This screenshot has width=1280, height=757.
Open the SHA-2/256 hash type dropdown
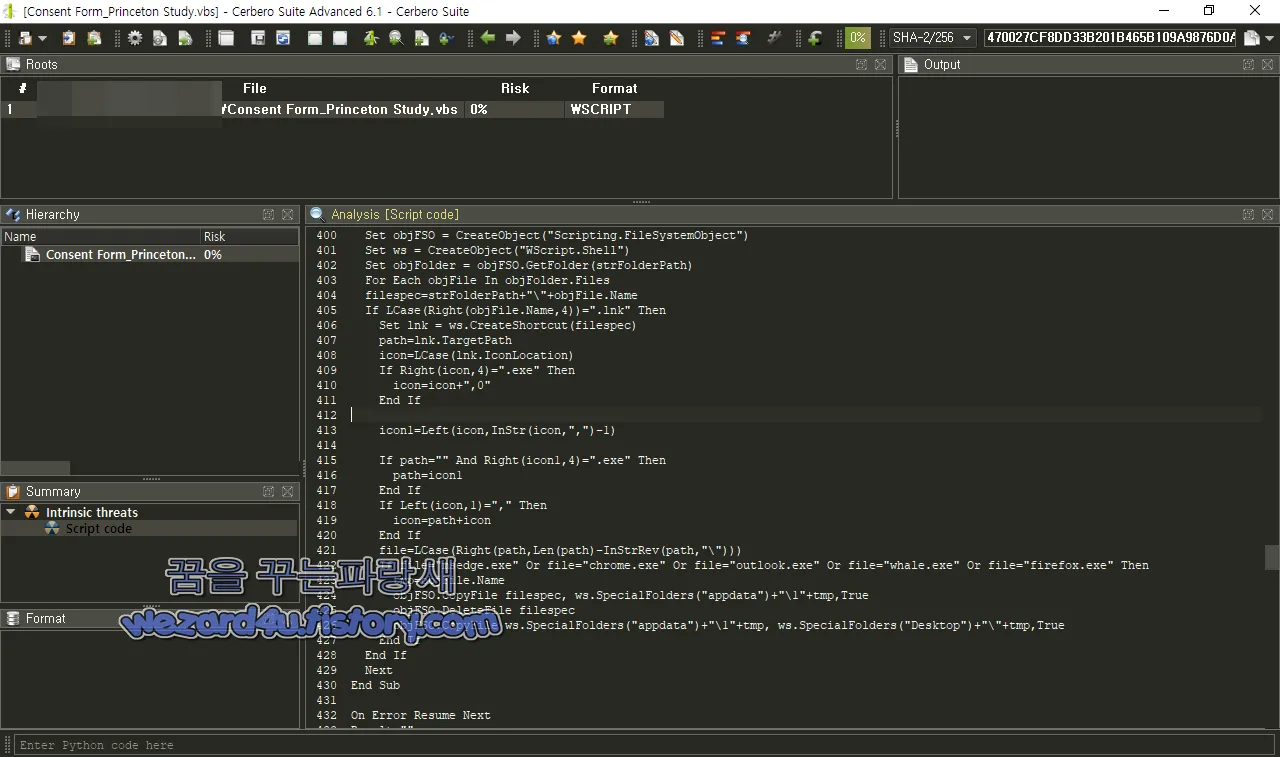pyautogui.click(x=934, y=38)
